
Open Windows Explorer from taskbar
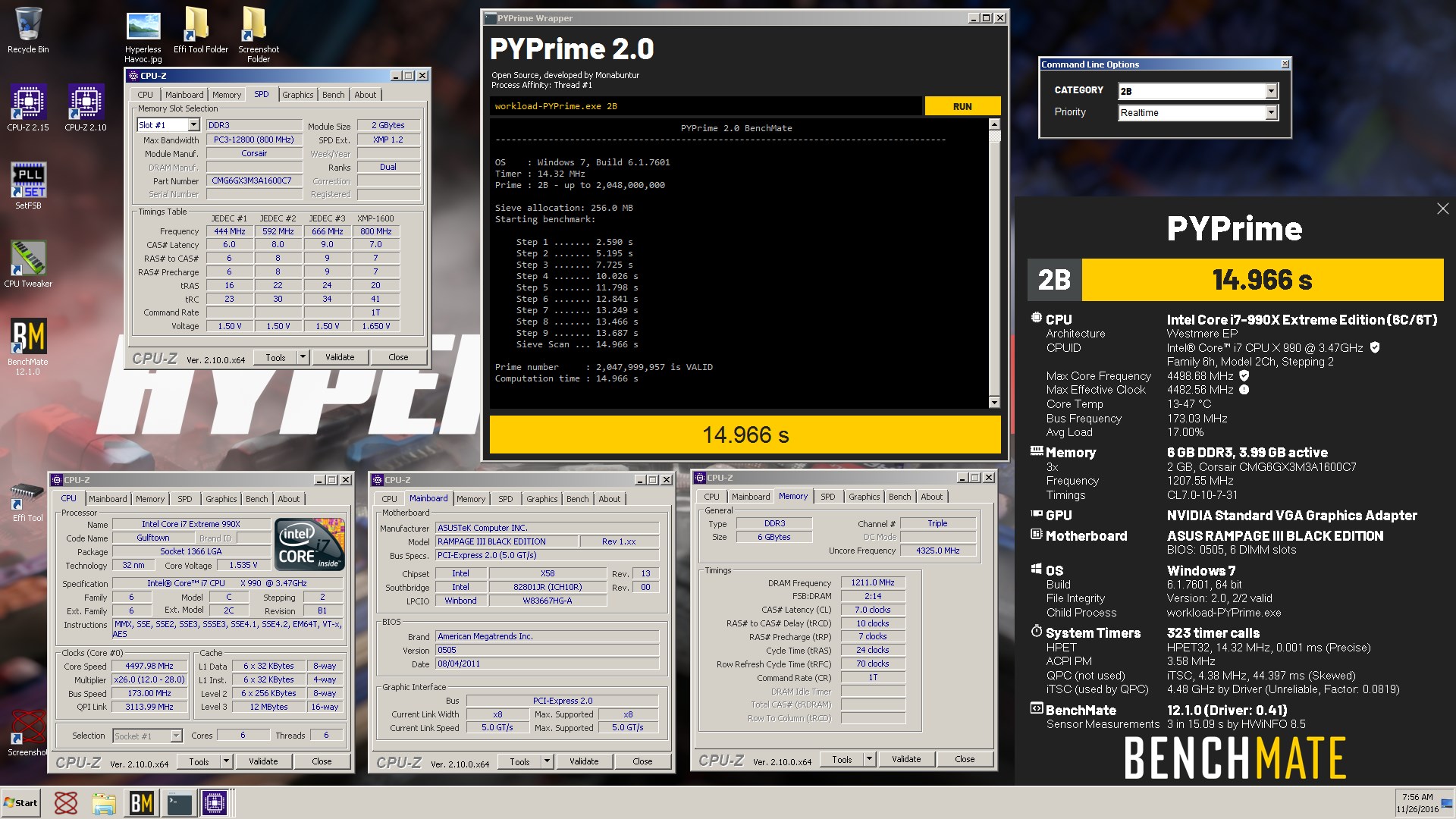104,803
